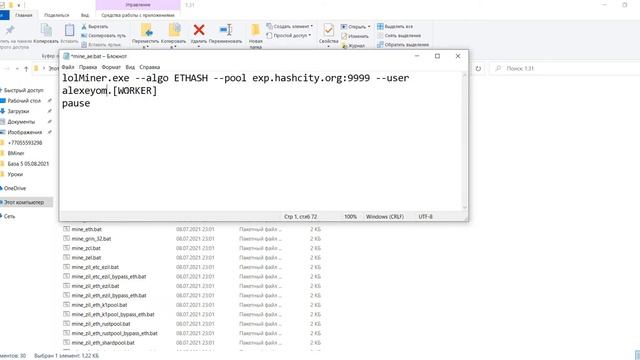This screenshot has height=360, width=640.
Task: Select the file mine_grin_32.bat
Action: pyautogui.click(x=91, y=239)
